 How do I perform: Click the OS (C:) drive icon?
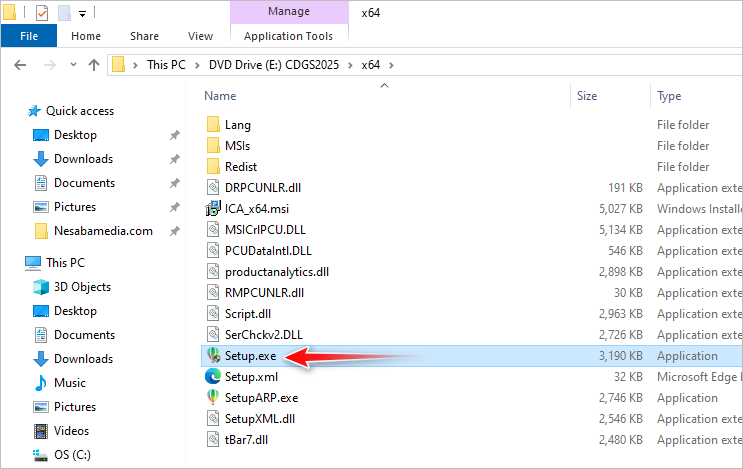(x=41, y=455)
